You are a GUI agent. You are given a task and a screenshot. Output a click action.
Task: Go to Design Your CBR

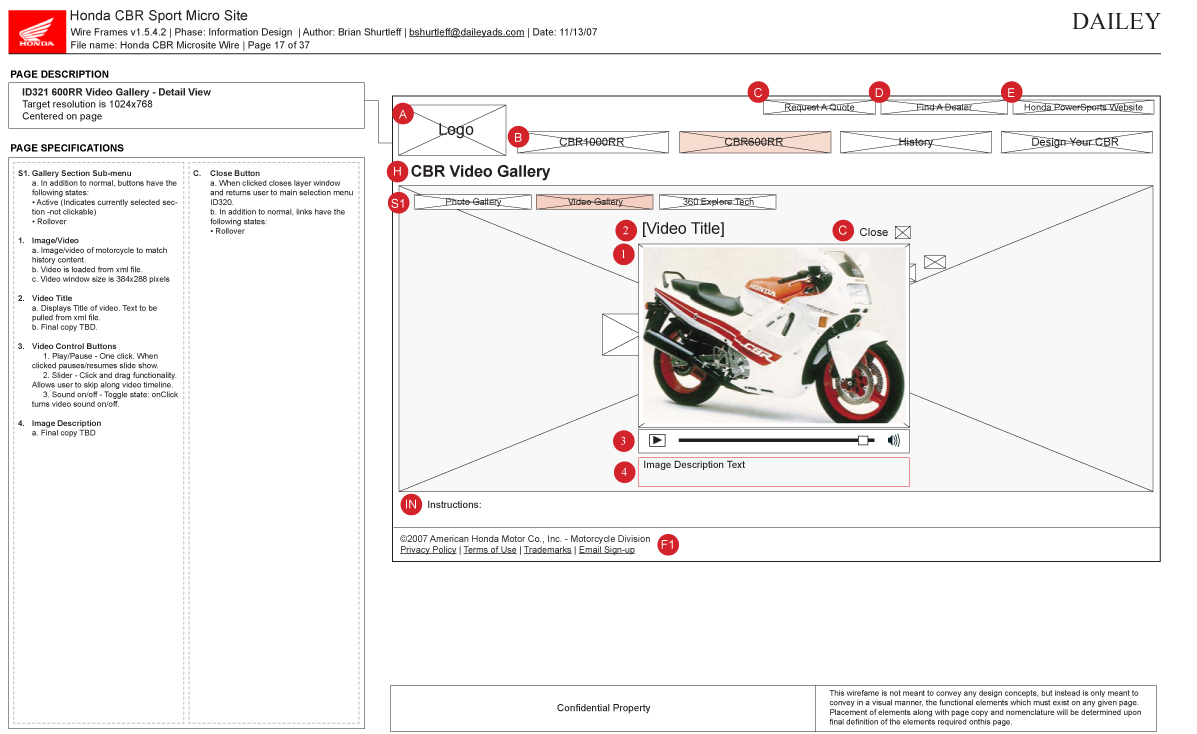click(x=1075, y=142)
